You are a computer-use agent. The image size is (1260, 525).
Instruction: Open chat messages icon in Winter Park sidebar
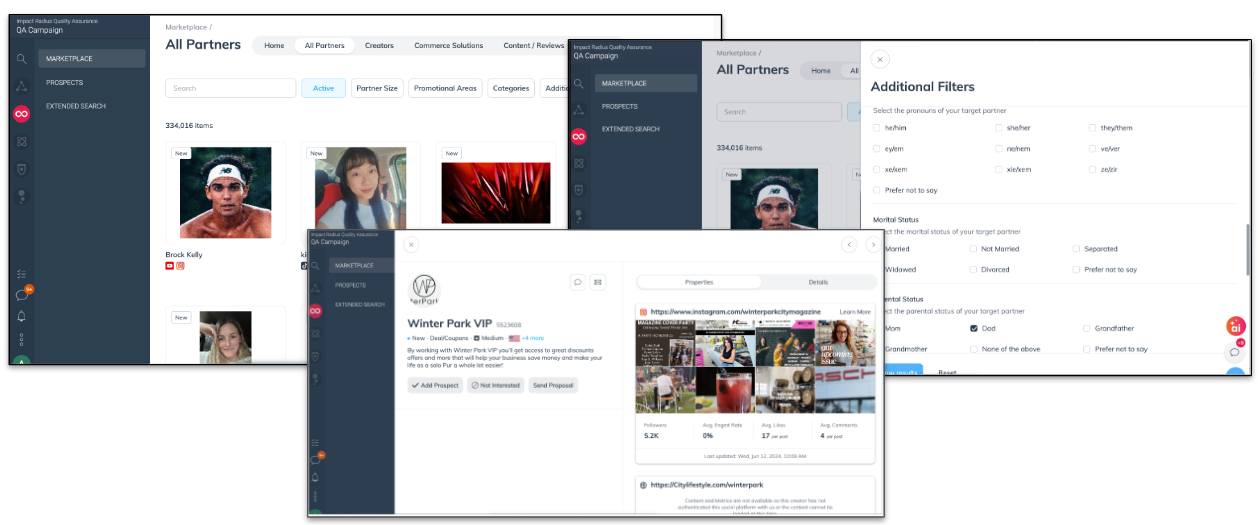click(315, 459)
